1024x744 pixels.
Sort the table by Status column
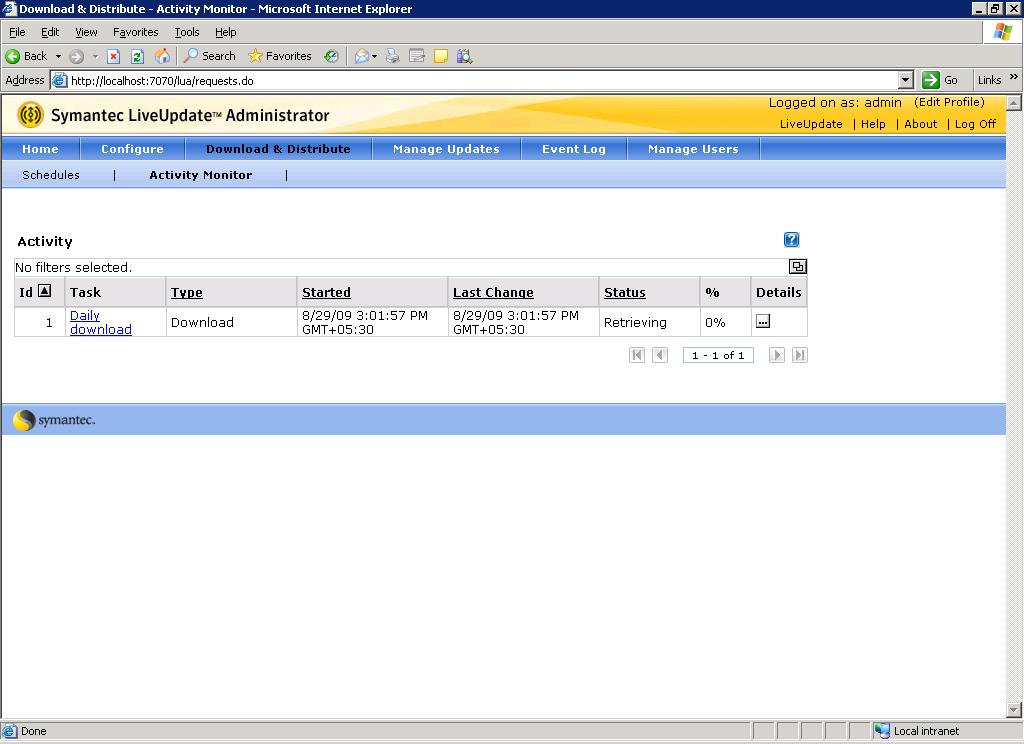coord(624,293)
